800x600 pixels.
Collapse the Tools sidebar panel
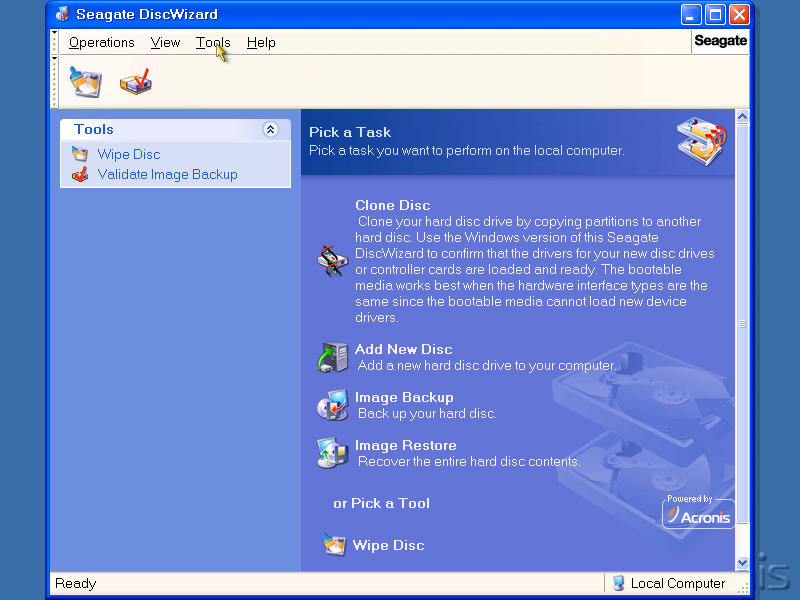[270, 129]
